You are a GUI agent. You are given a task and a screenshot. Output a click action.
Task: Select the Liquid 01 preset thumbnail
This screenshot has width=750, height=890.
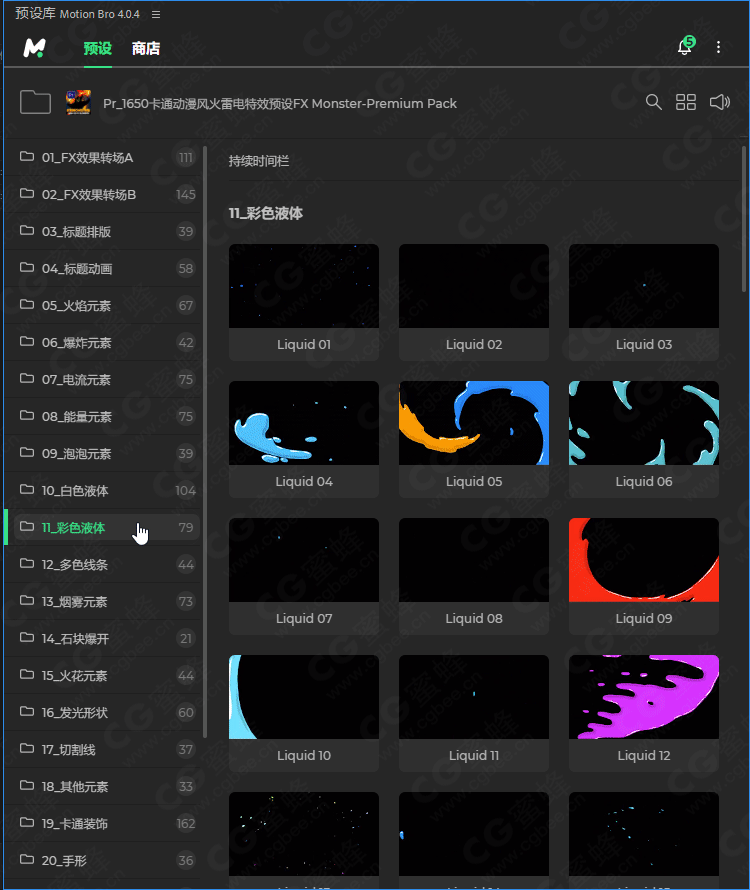[304, 286]
